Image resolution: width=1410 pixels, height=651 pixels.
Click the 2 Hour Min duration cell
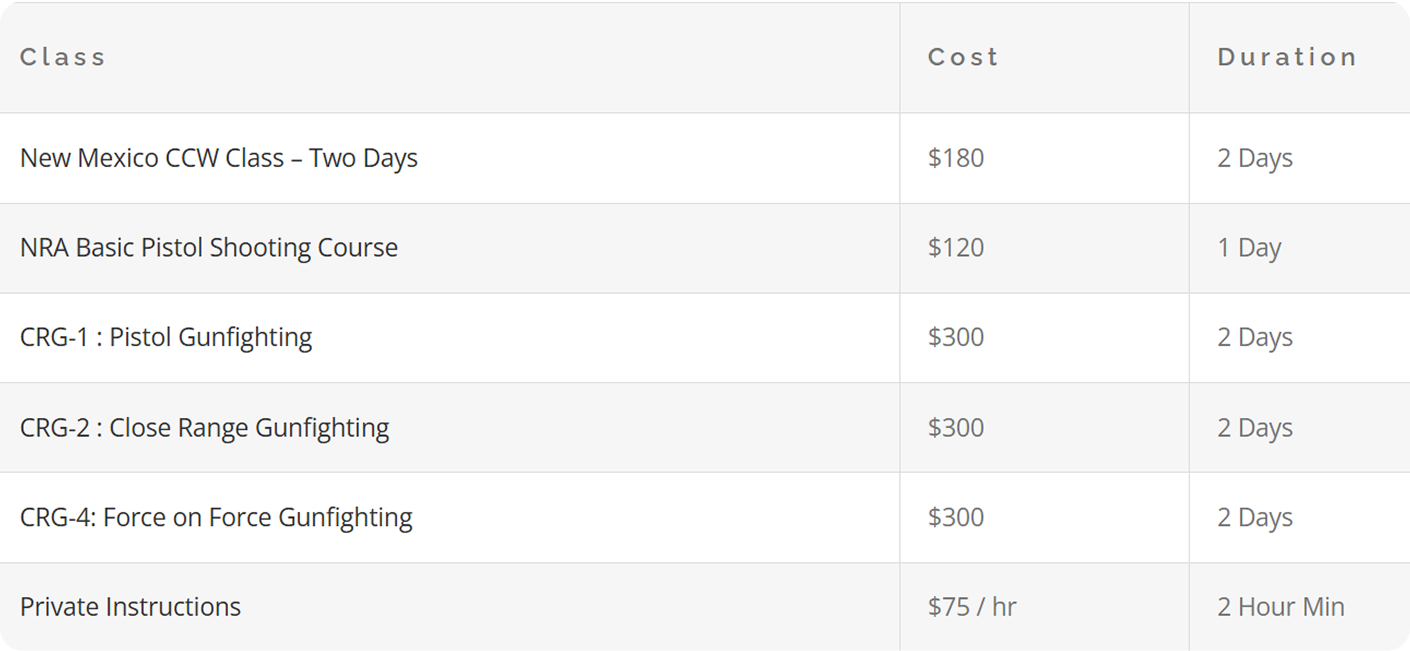click(x=1280, y=607)
